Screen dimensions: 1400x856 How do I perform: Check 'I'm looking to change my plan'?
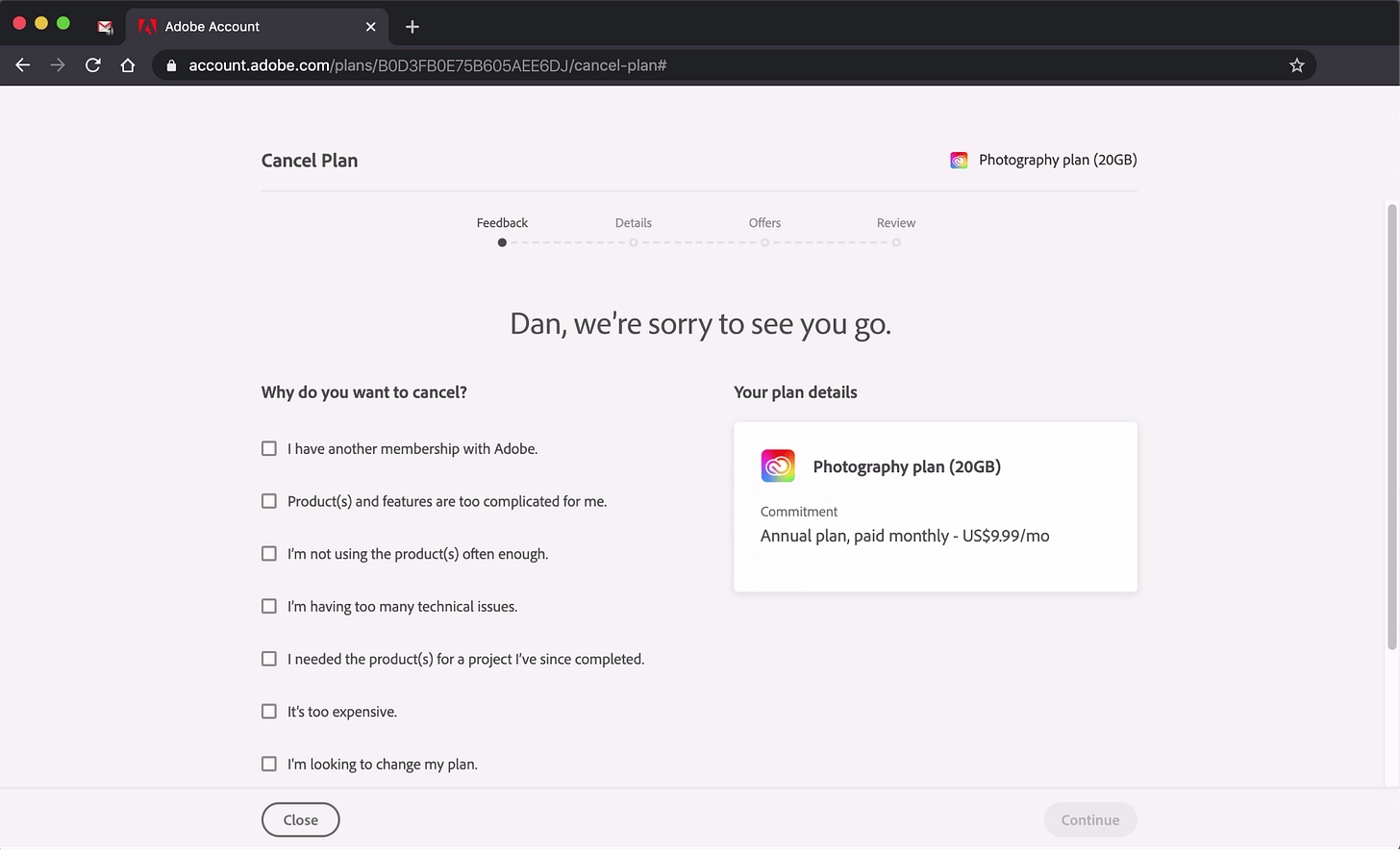click(x=269, y=765)
